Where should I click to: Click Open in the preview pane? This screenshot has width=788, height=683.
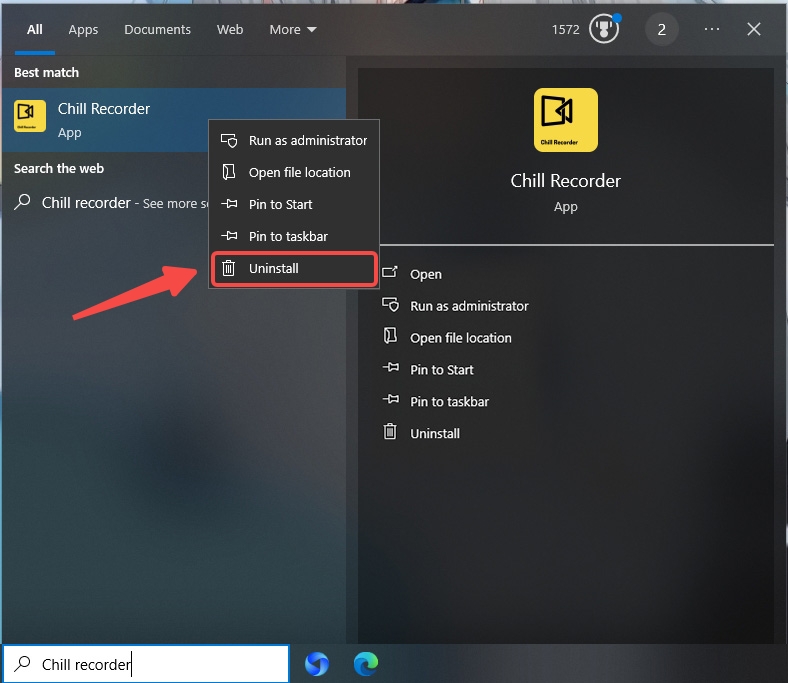(426, 274)
